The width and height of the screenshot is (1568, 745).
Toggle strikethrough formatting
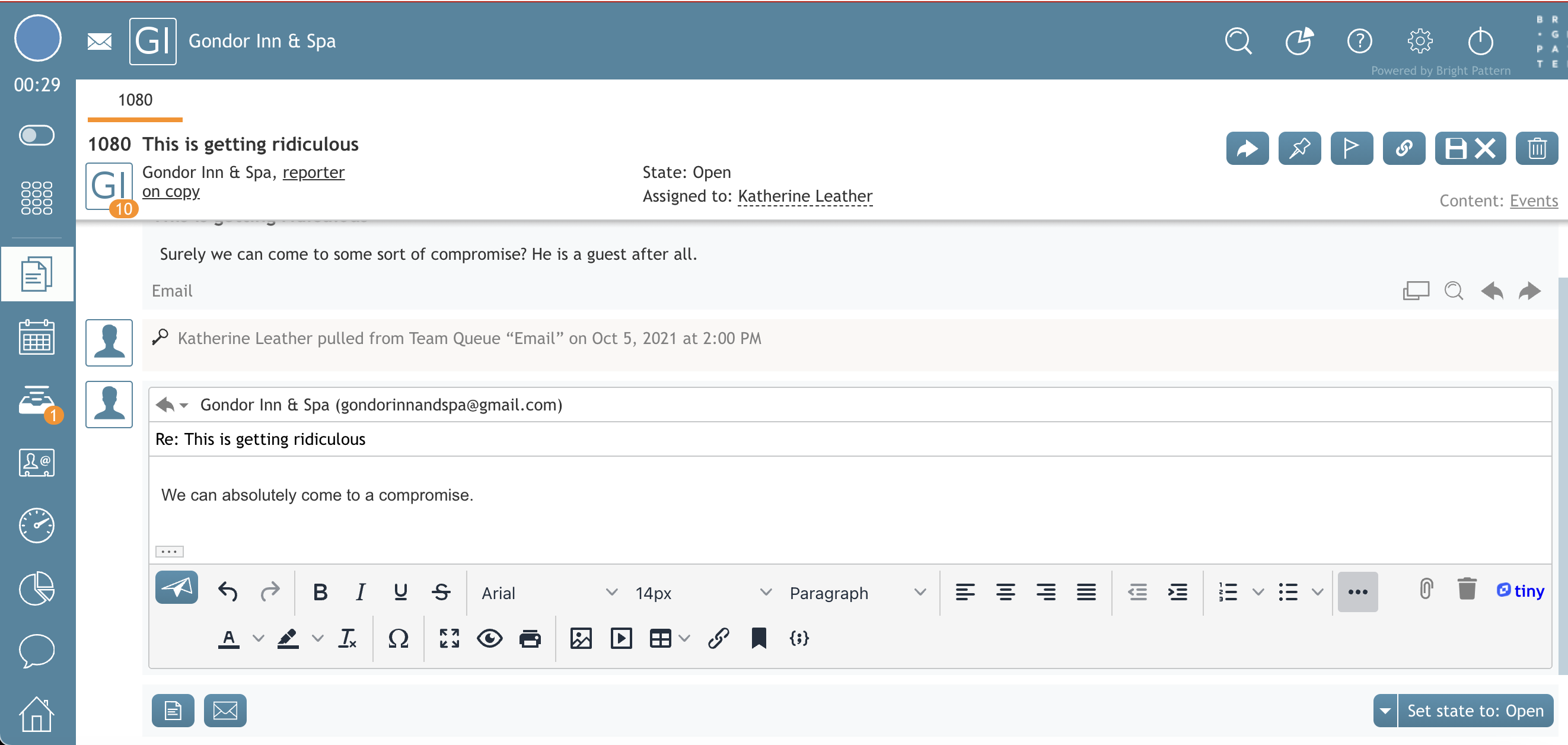click(441, 591)
